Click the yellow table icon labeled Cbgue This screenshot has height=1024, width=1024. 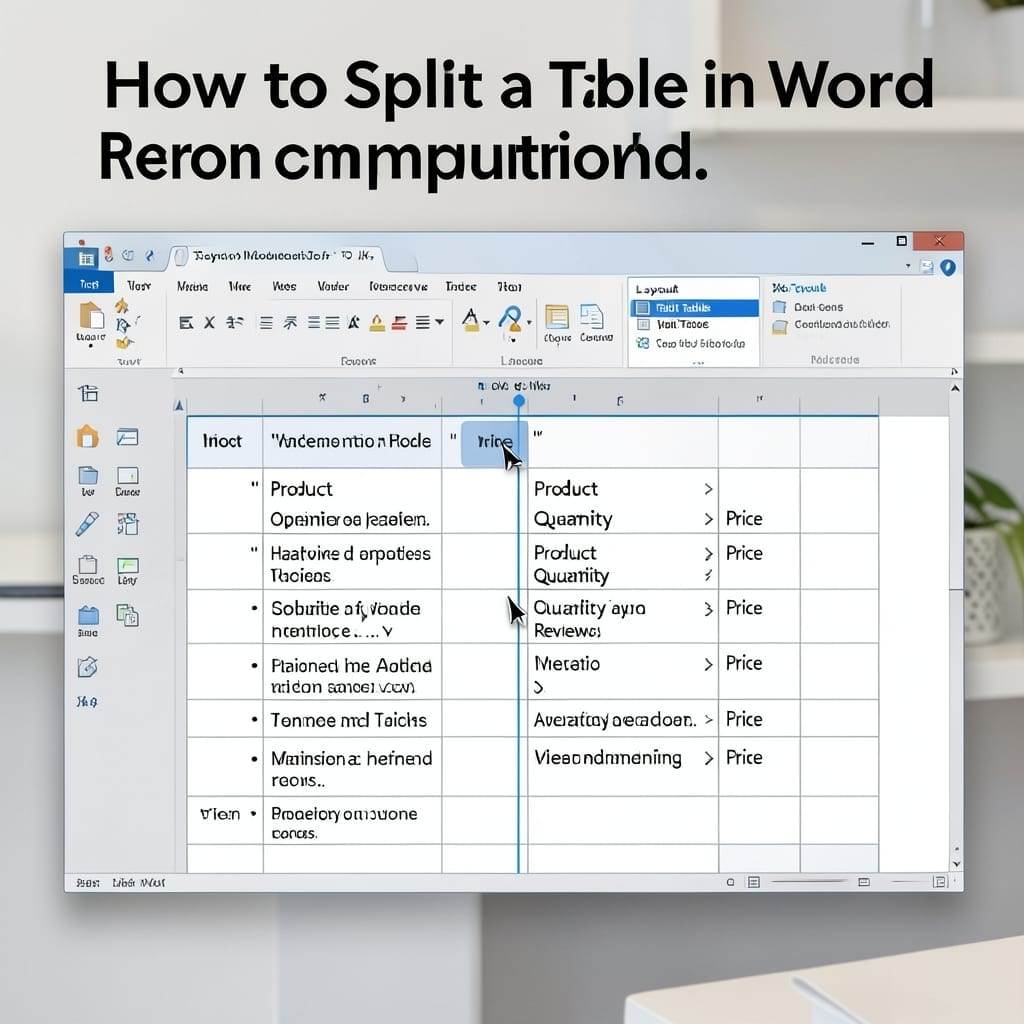coord(556,317)
